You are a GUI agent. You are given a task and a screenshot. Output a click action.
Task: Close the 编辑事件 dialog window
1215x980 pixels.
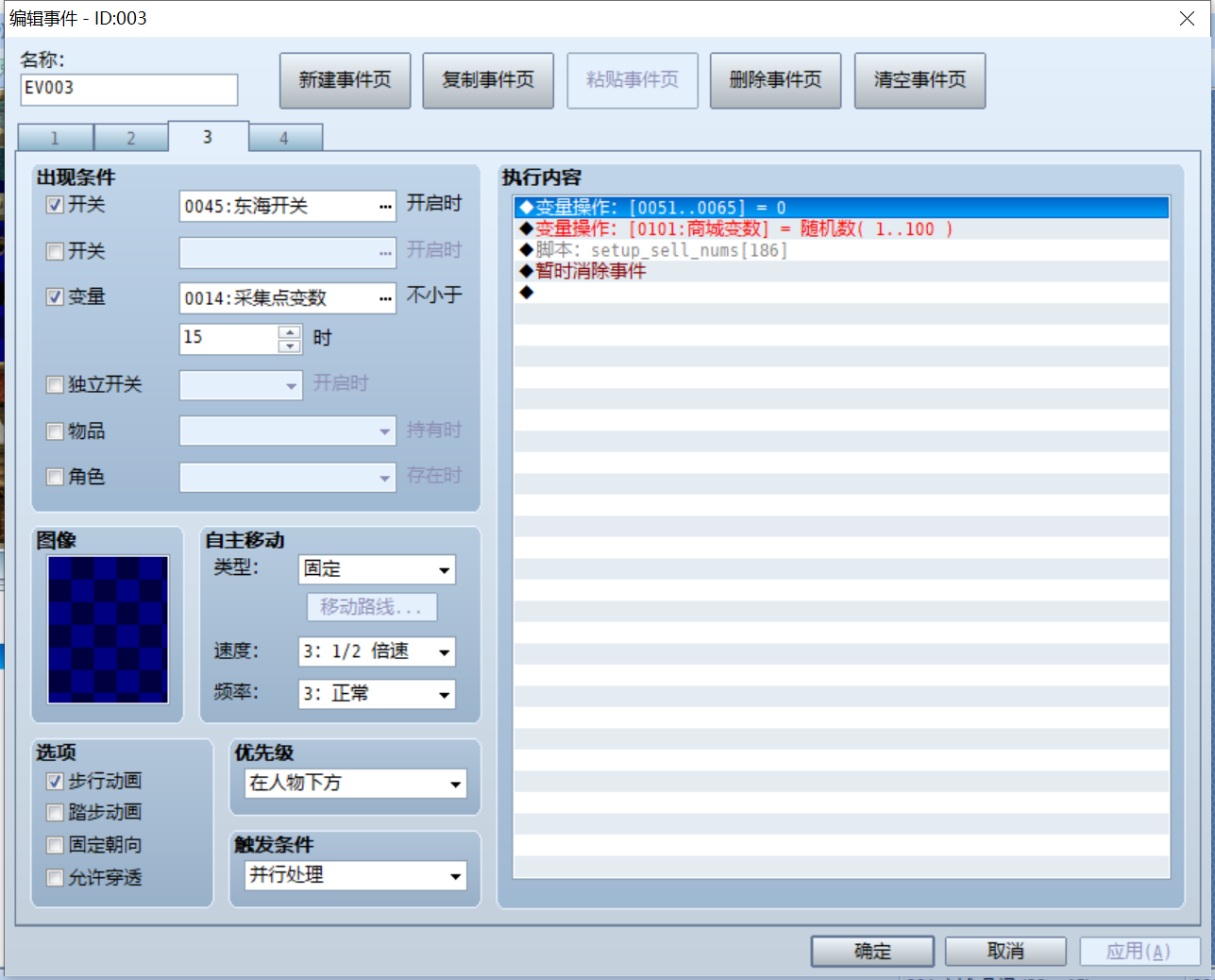pos(1187,18)
